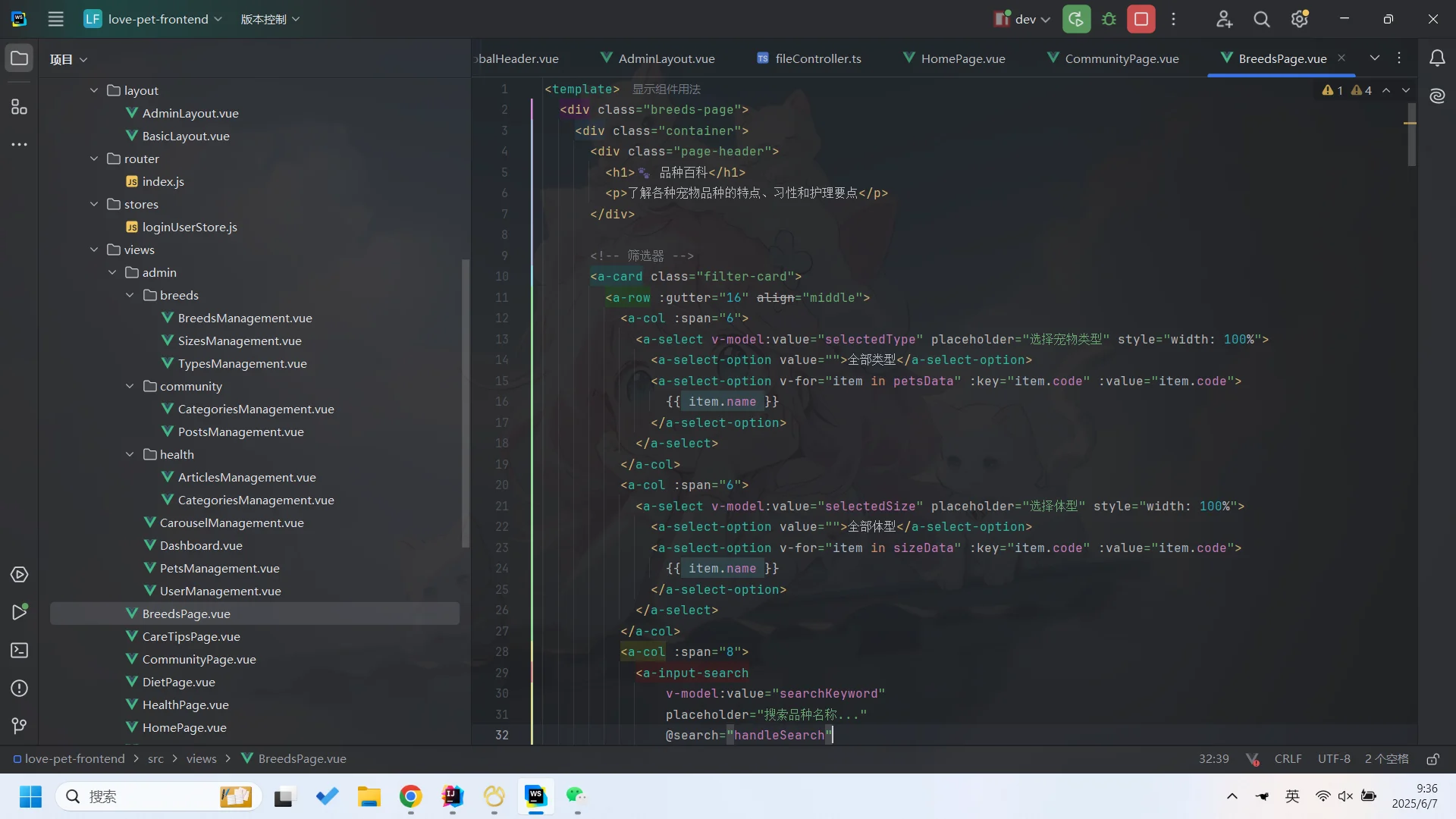Click the Debug bug icon
This screenshot has height=819, width=1456.
point(1109,19)
